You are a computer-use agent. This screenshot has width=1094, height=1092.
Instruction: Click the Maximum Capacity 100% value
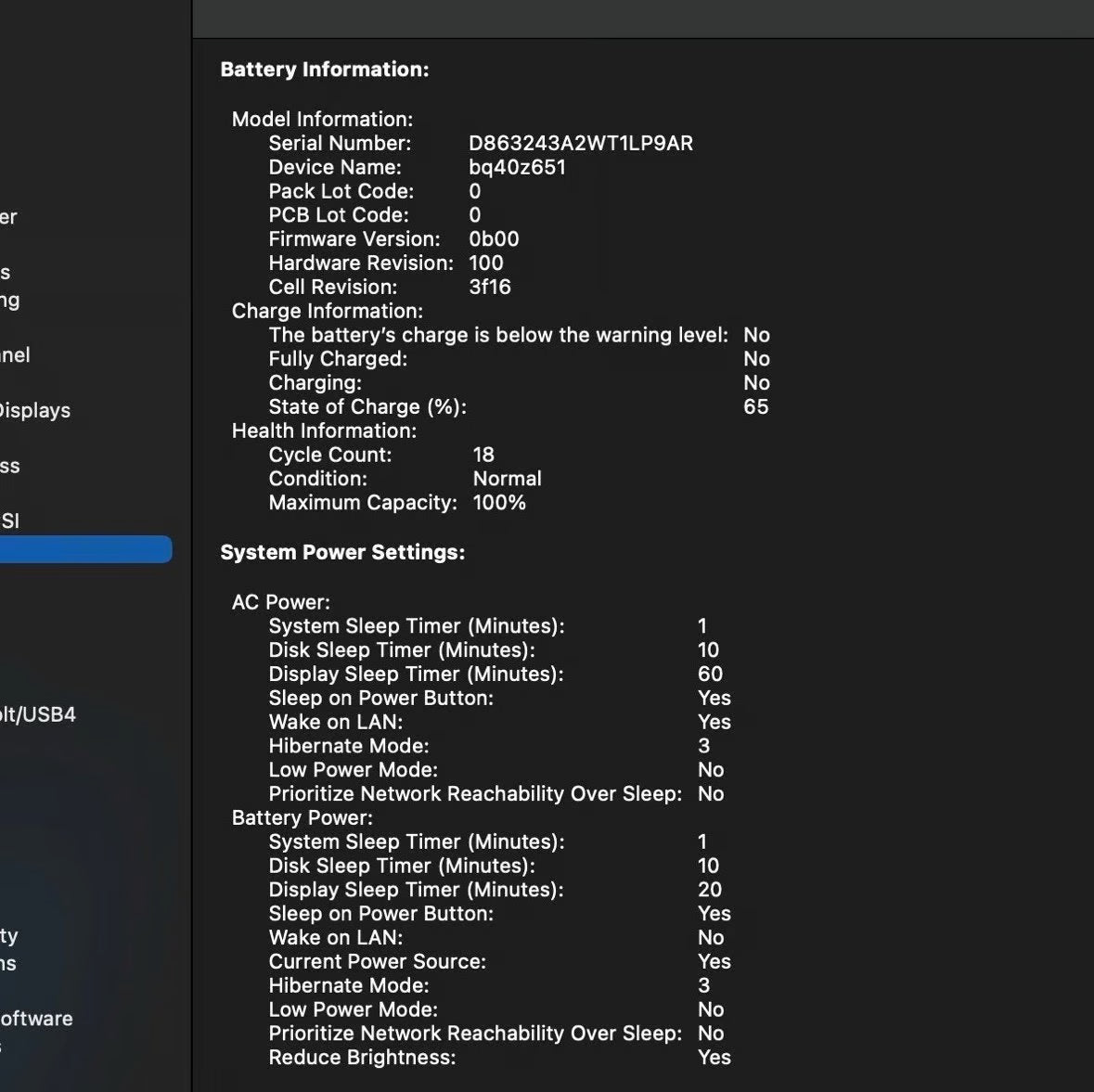click(499, 502)
